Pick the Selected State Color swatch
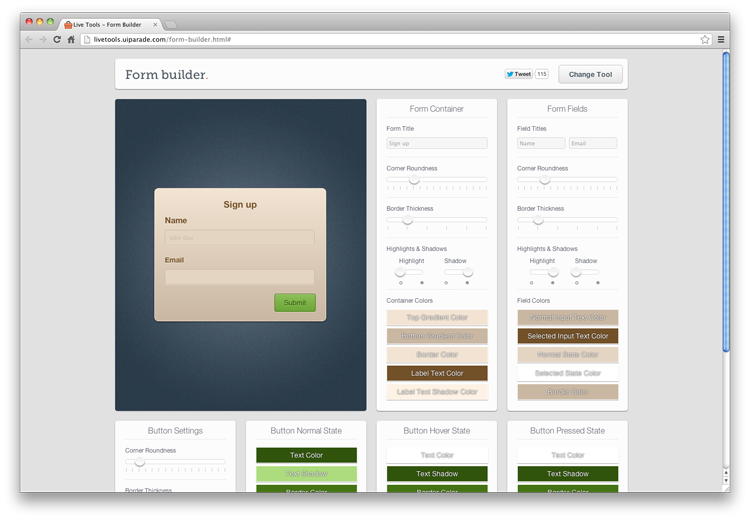 (567, 373)
